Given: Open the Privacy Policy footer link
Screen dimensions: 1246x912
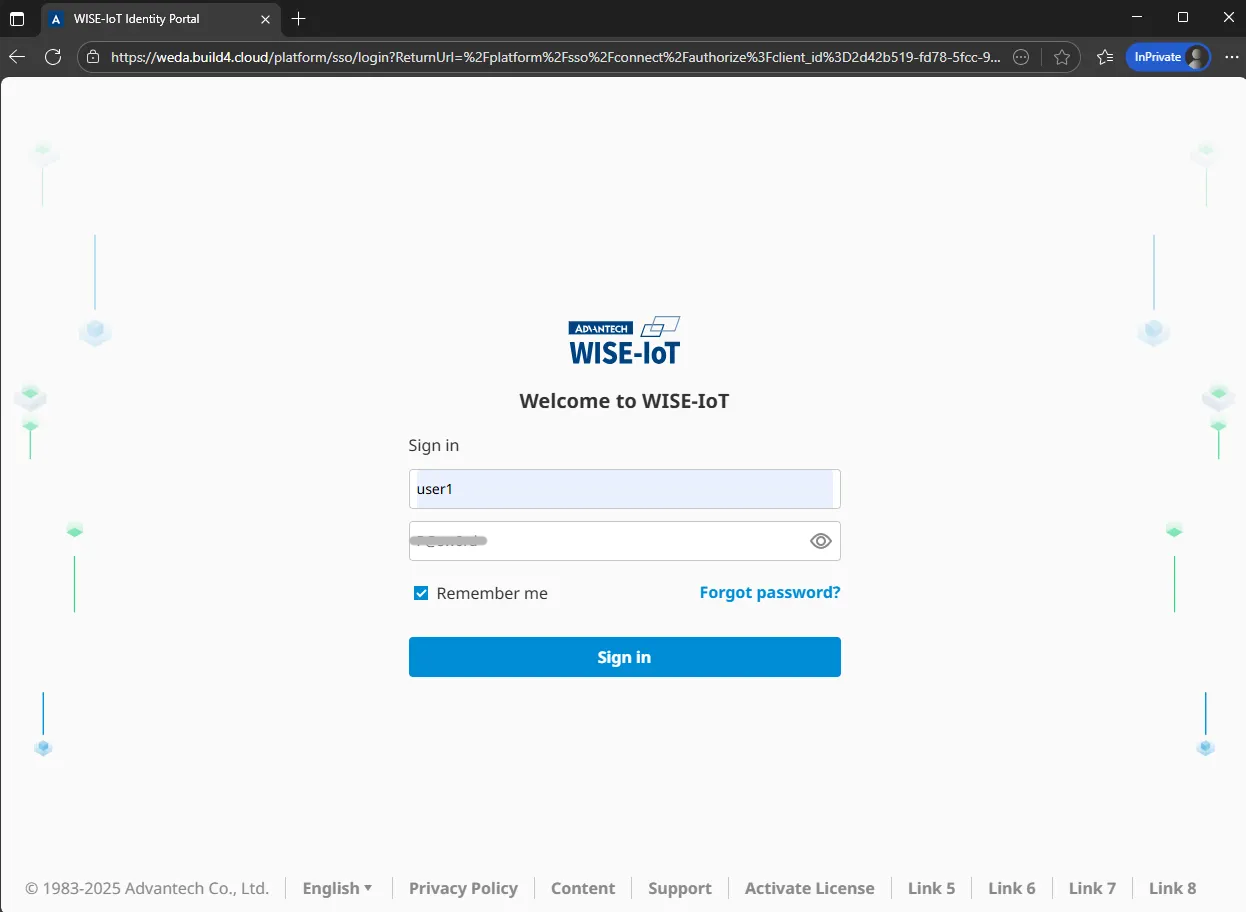Looking at the screenshot, I should pos(463,888).
